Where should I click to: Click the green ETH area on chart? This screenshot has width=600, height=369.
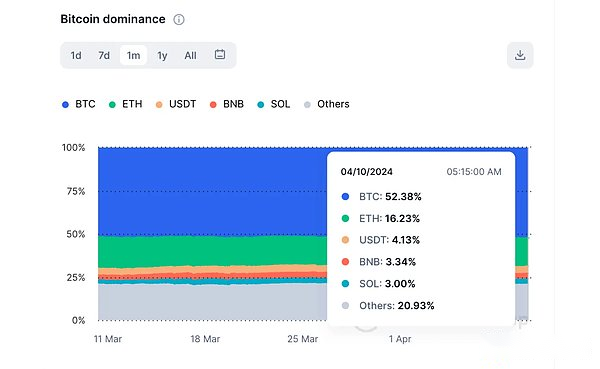point(210,251)
